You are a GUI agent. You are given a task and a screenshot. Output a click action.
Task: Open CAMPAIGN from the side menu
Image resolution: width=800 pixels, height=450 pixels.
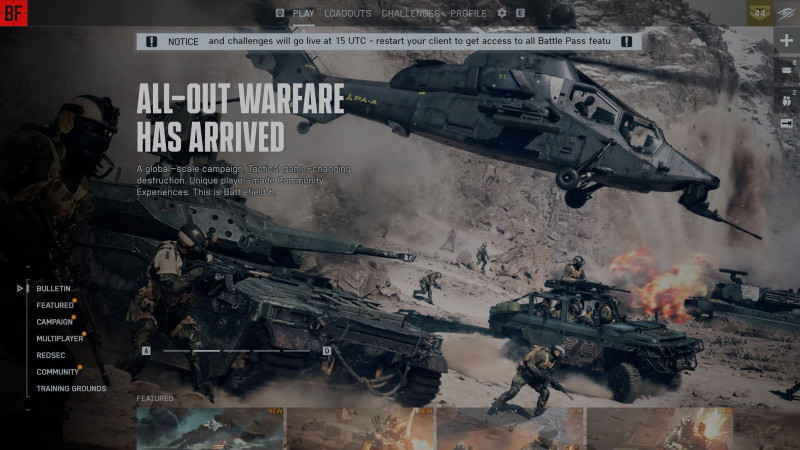pyautogui.click(x=55, y=322)
